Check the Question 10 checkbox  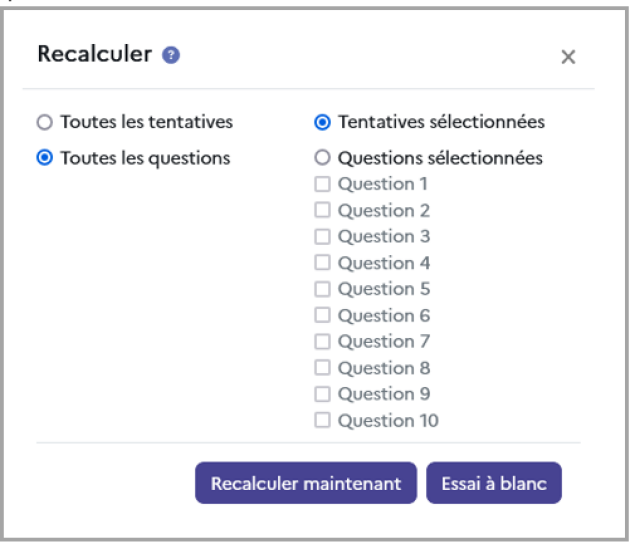[322, 420]
